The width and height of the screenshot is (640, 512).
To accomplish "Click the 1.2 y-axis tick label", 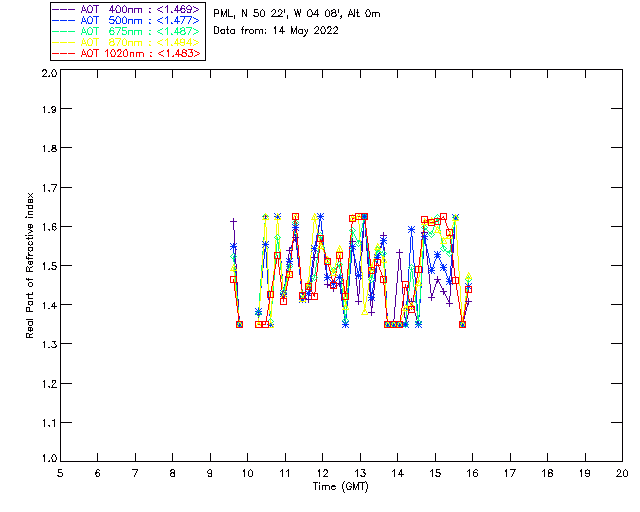I will 49,384.
